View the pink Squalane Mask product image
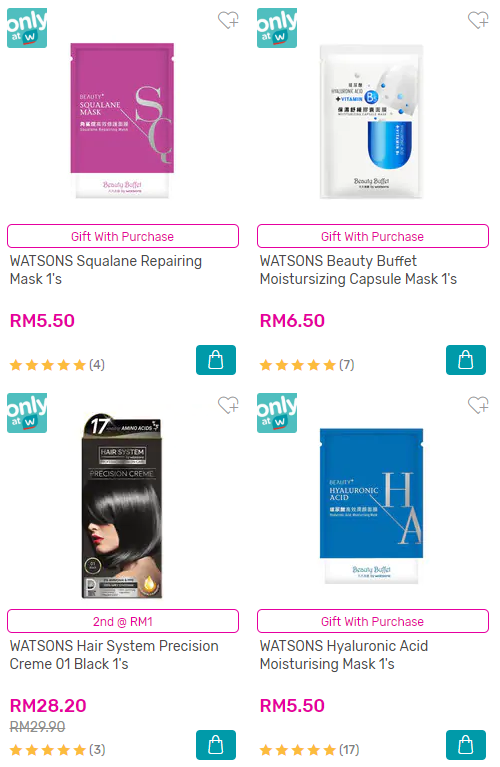Screen dimensions: 500x767 click(122, 120)
